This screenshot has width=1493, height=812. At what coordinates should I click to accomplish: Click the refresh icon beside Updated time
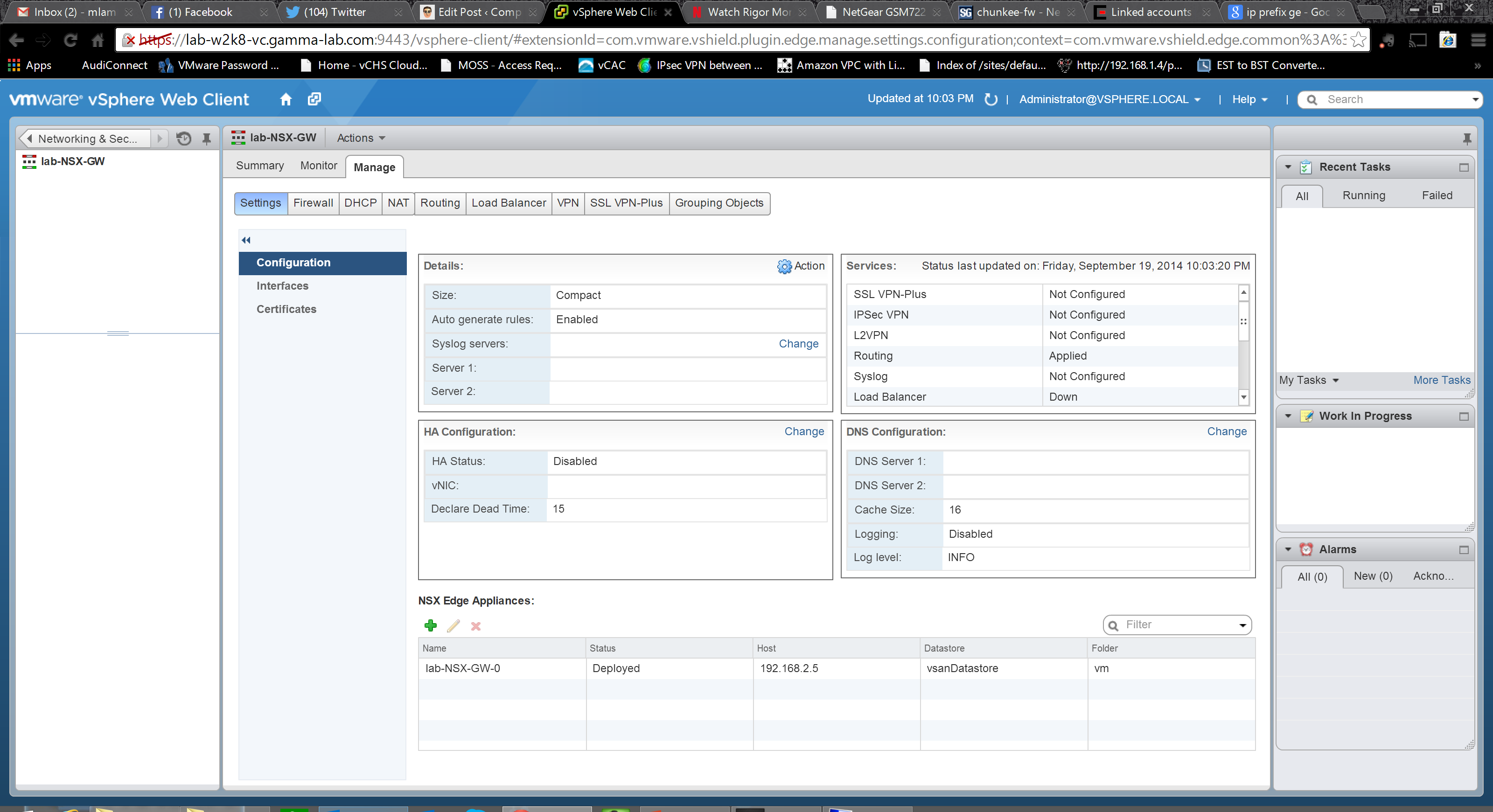coord(991,99)
